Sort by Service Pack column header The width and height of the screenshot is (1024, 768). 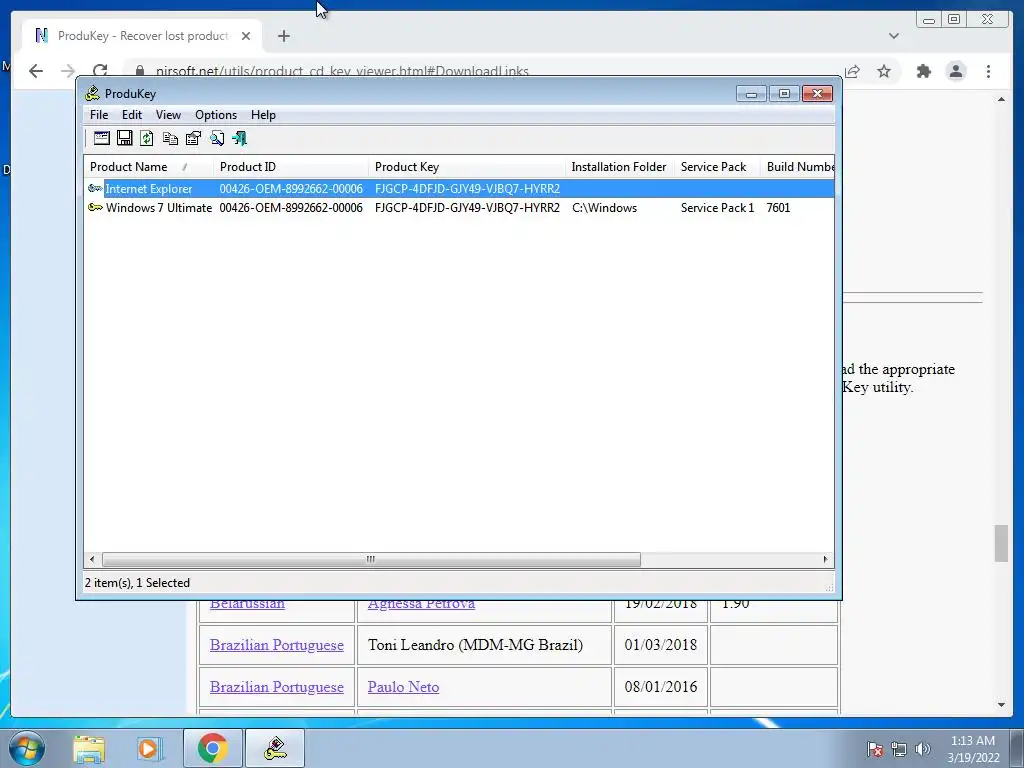tap(717, 167)
